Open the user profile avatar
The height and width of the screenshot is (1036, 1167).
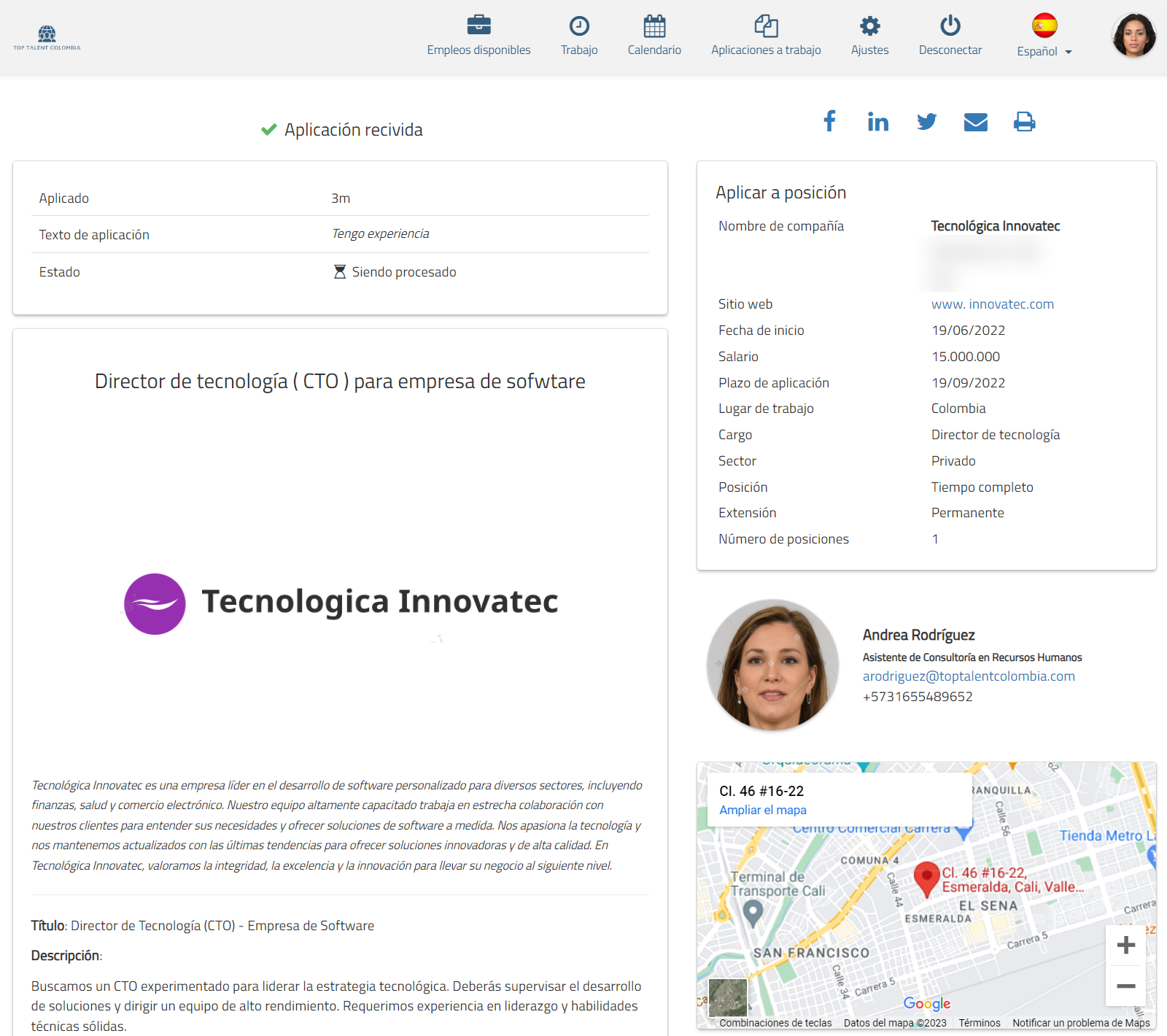pos(1133,35)
